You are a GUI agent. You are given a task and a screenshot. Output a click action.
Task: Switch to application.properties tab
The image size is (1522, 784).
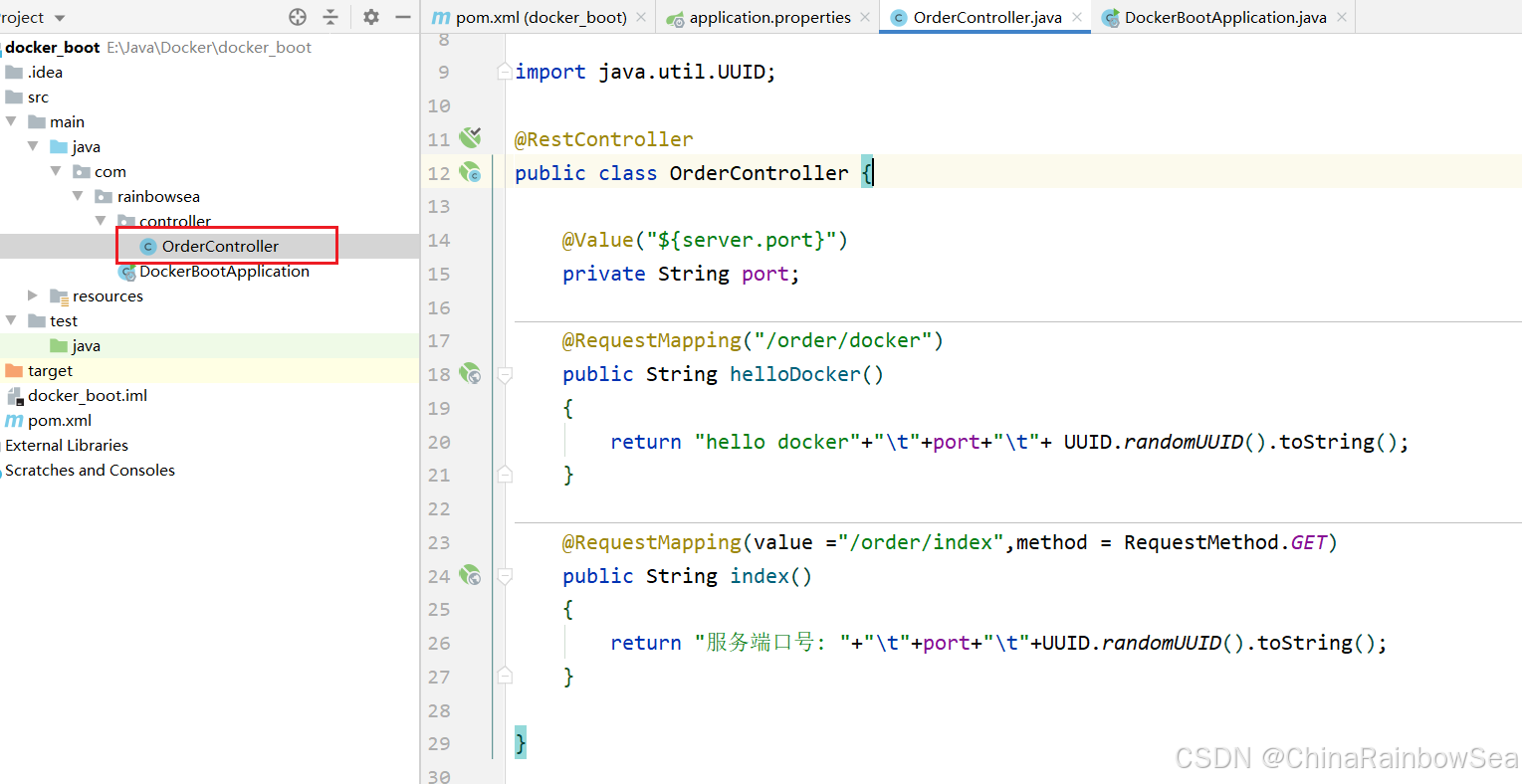(769, 17)
